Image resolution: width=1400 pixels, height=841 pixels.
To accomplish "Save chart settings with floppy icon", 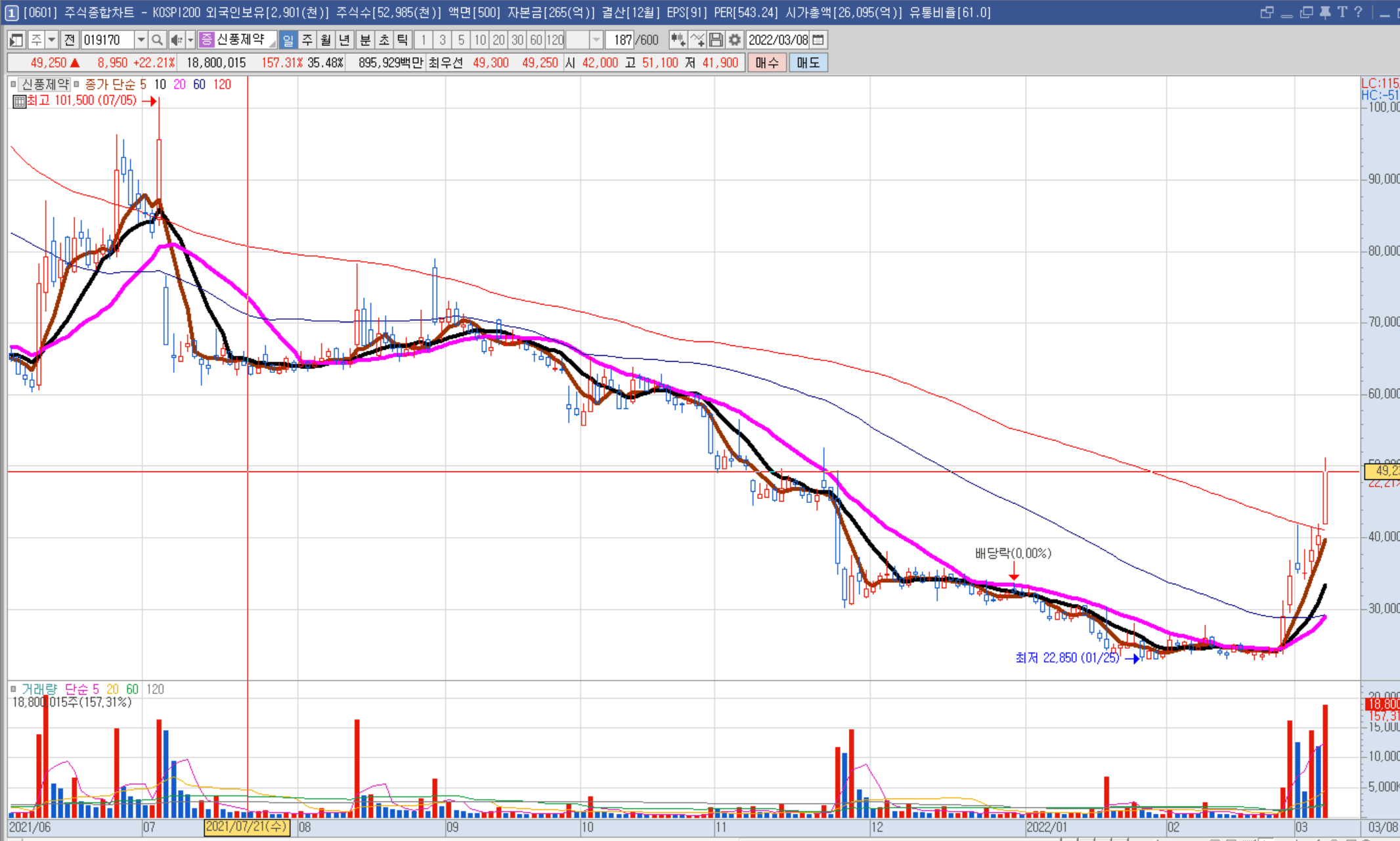I will [716, 40].
